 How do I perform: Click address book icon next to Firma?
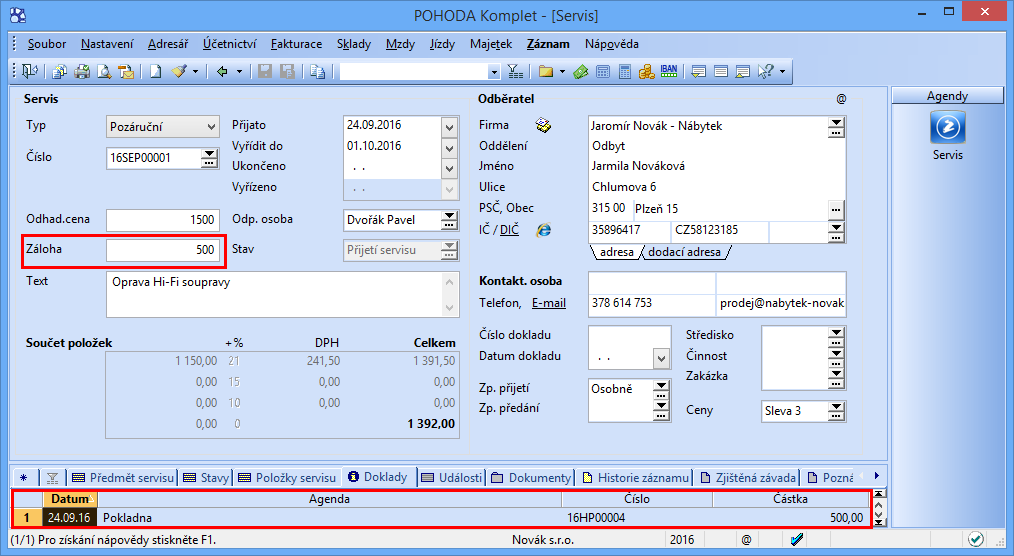(x=543, y=125)
